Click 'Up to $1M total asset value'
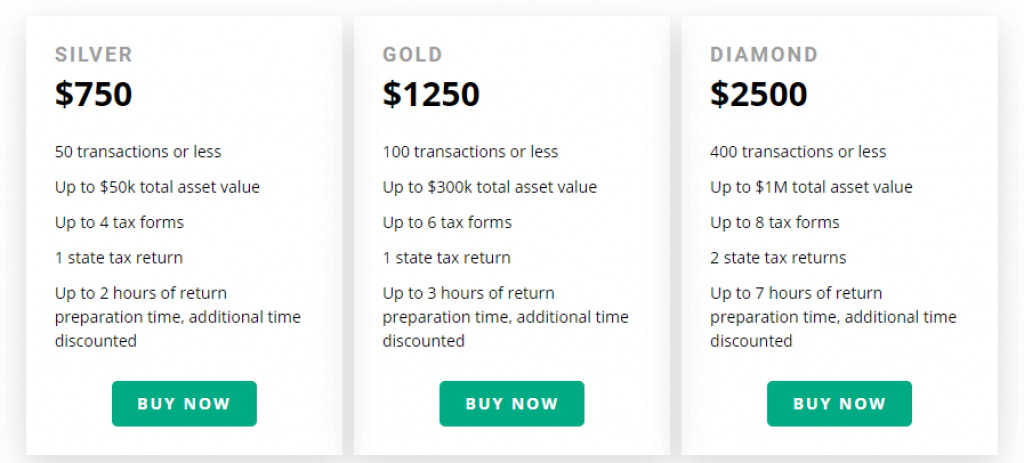 coord(811,187)
